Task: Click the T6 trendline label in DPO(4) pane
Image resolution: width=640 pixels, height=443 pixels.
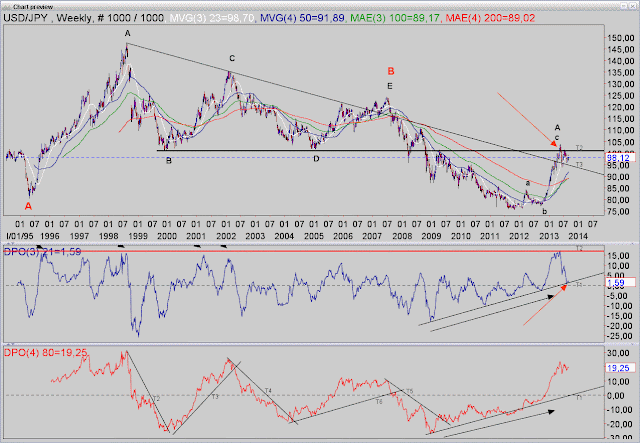Action: [379, 402]
